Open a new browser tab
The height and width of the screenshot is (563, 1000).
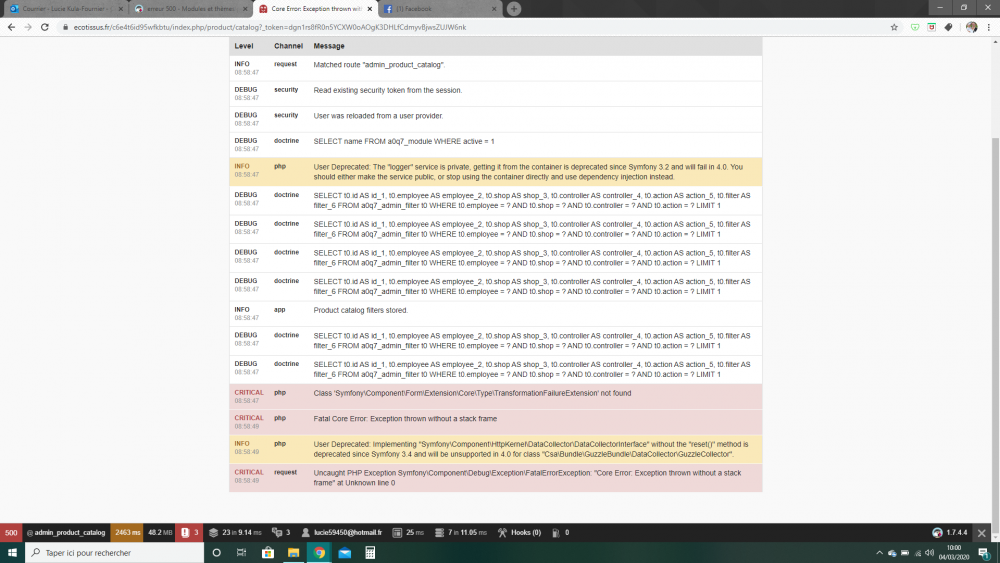[514, 9]
